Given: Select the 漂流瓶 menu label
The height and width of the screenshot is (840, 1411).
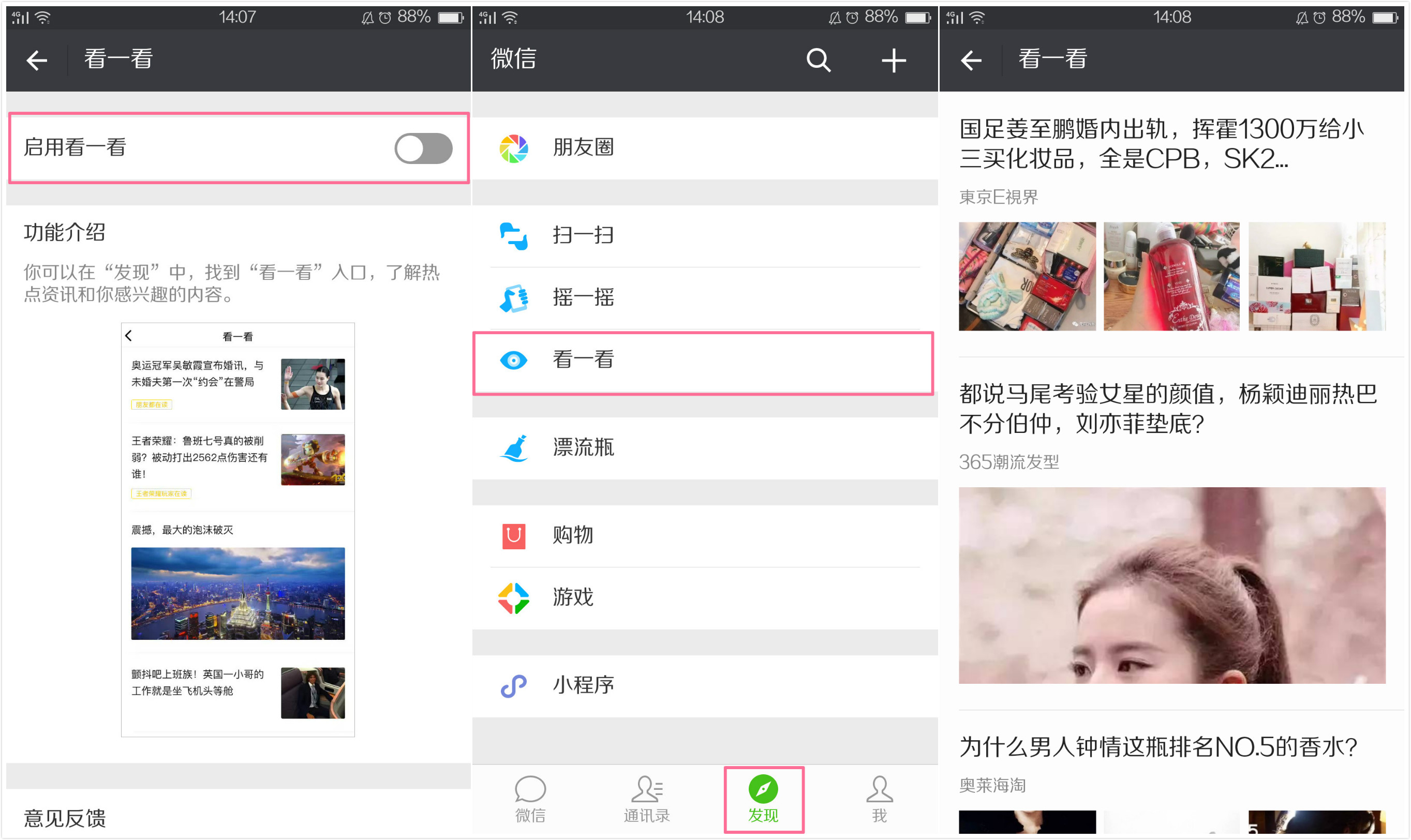Looking at the screenshot, I should 584,448.
